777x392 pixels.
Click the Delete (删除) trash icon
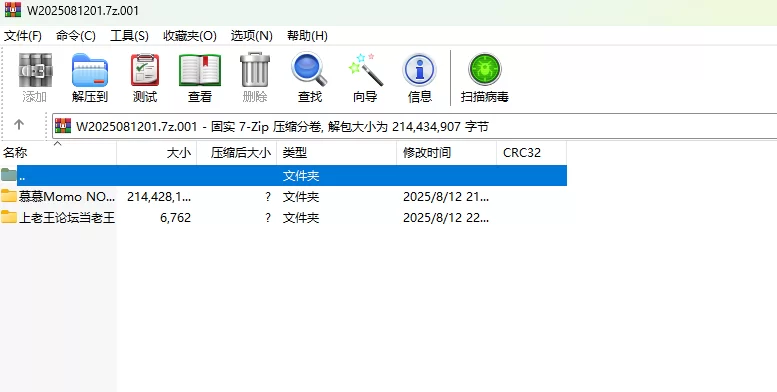pos(255,70)
